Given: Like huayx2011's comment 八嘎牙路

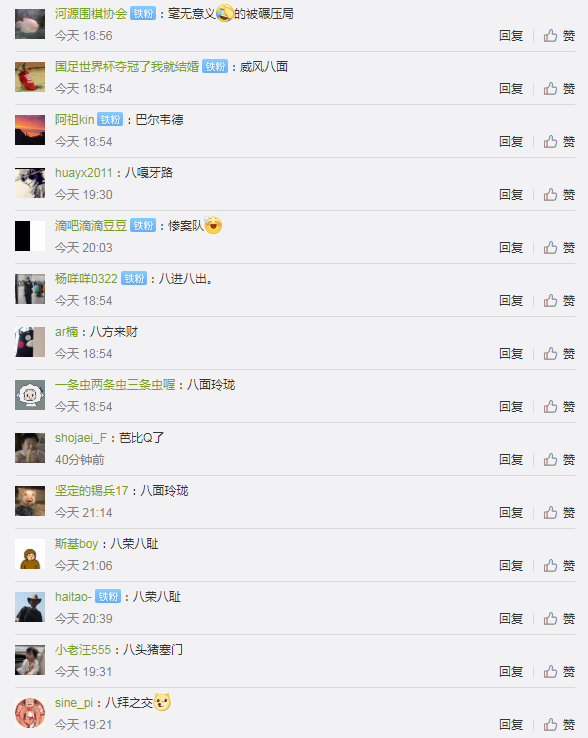Looking at the screenshot, I should (x=559, y=195).
